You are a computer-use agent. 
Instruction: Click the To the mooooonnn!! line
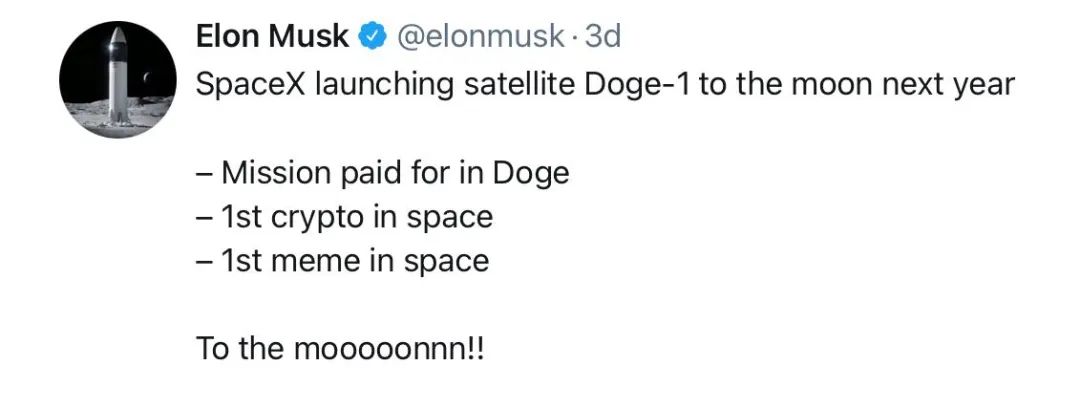pos(340,349)
